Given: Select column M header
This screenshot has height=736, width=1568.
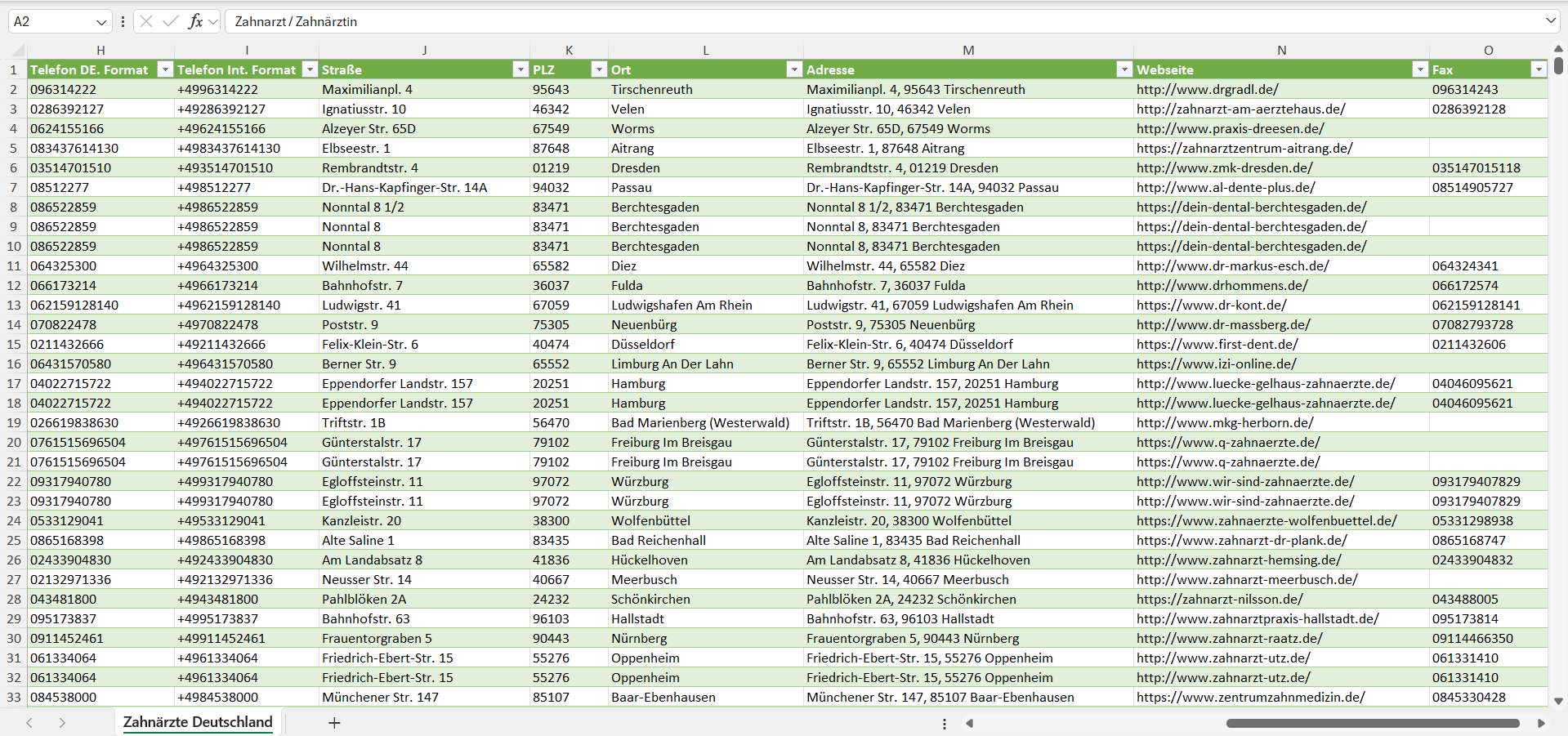Looking at the screenshot, I should click(968, 51).
